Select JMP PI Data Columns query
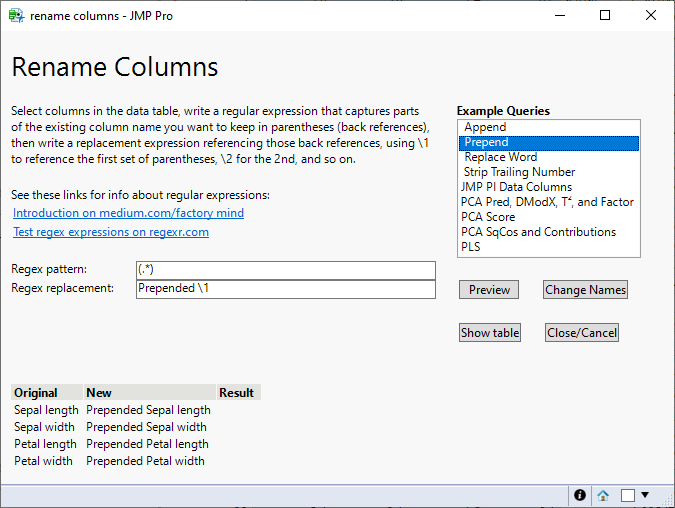This screenshot has width=675, height=508. point(516,187)
